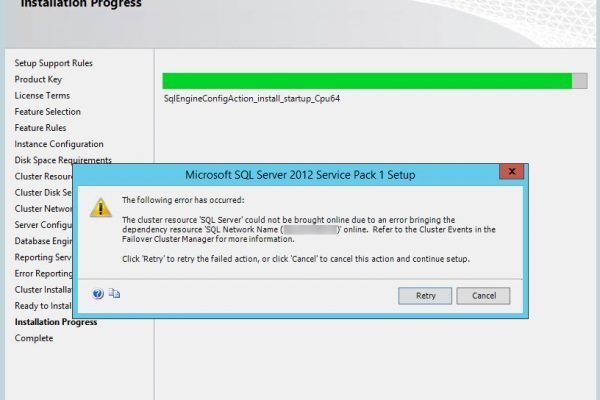Select Feature Rules in step list
The image size is (600, 400).
(40, 128)
